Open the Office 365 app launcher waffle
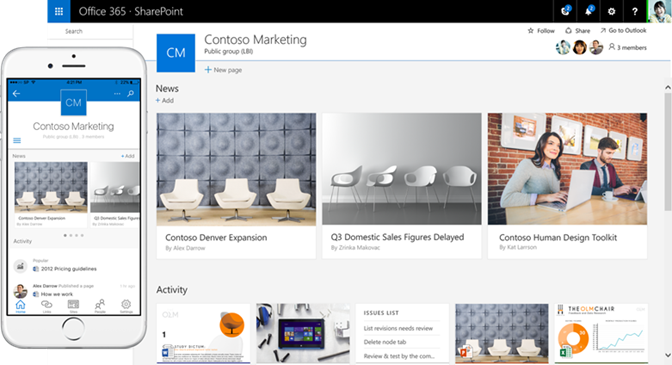The height and width of the screenshot is (365, 672). (x=59, y=11)
